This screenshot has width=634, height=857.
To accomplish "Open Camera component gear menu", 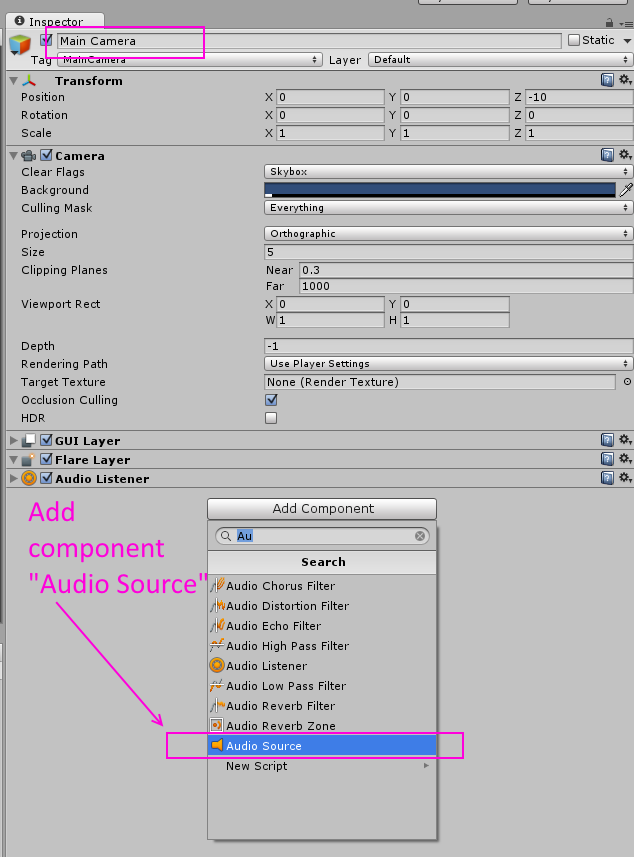I will [625, 155].
